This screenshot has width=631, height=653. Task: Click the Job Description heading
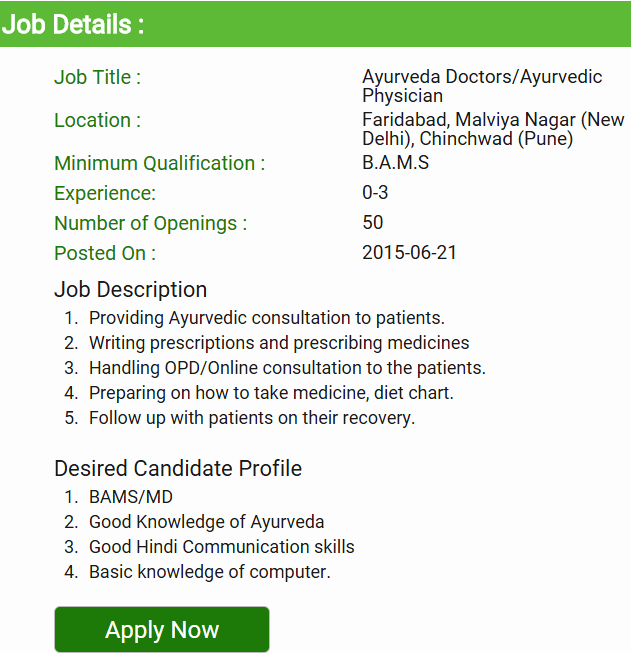click(x=131, y=289)
